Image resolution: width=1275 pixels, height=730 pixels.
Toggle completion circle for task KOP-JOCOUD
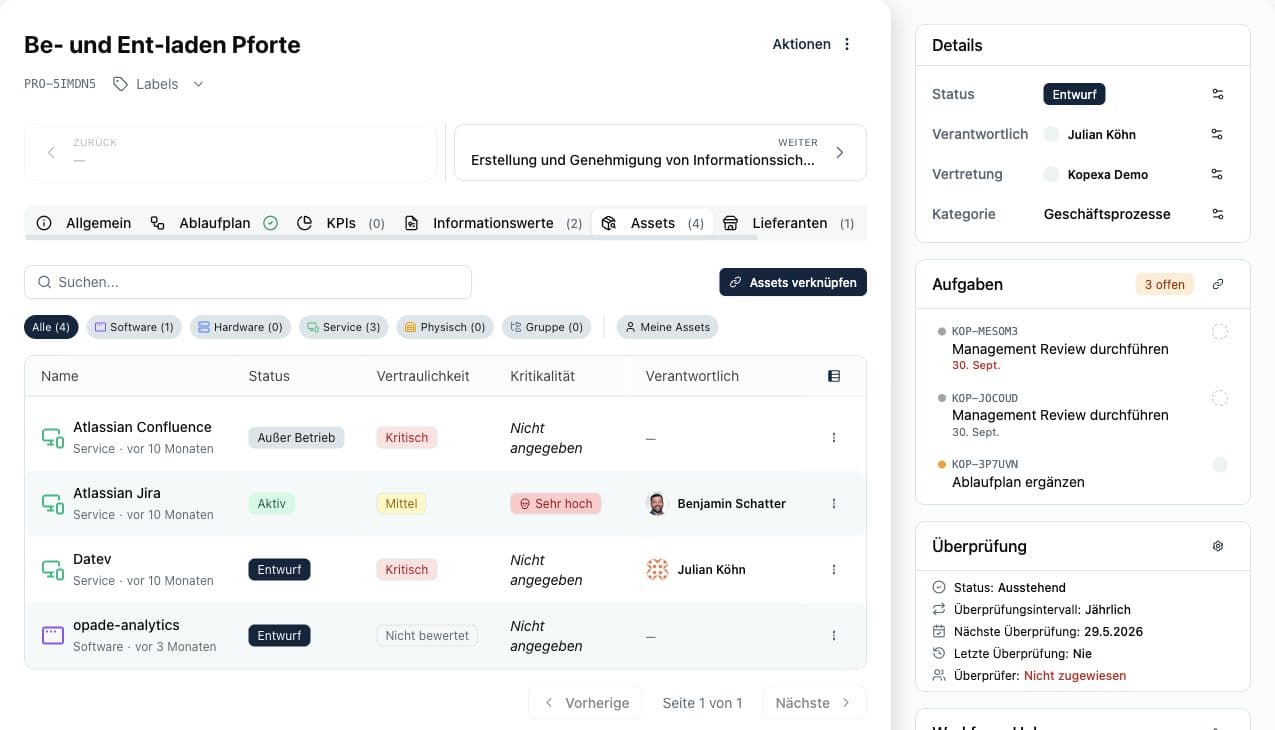(x=1220, y=398)
